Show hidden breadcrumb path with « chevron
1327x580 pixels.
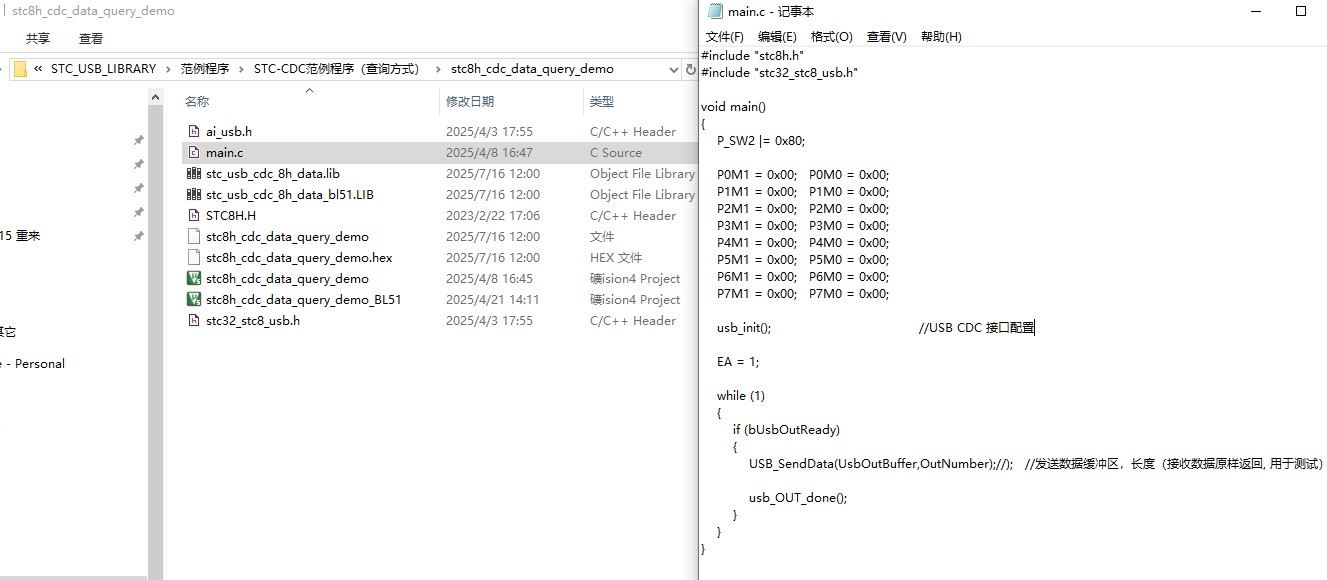38,69
